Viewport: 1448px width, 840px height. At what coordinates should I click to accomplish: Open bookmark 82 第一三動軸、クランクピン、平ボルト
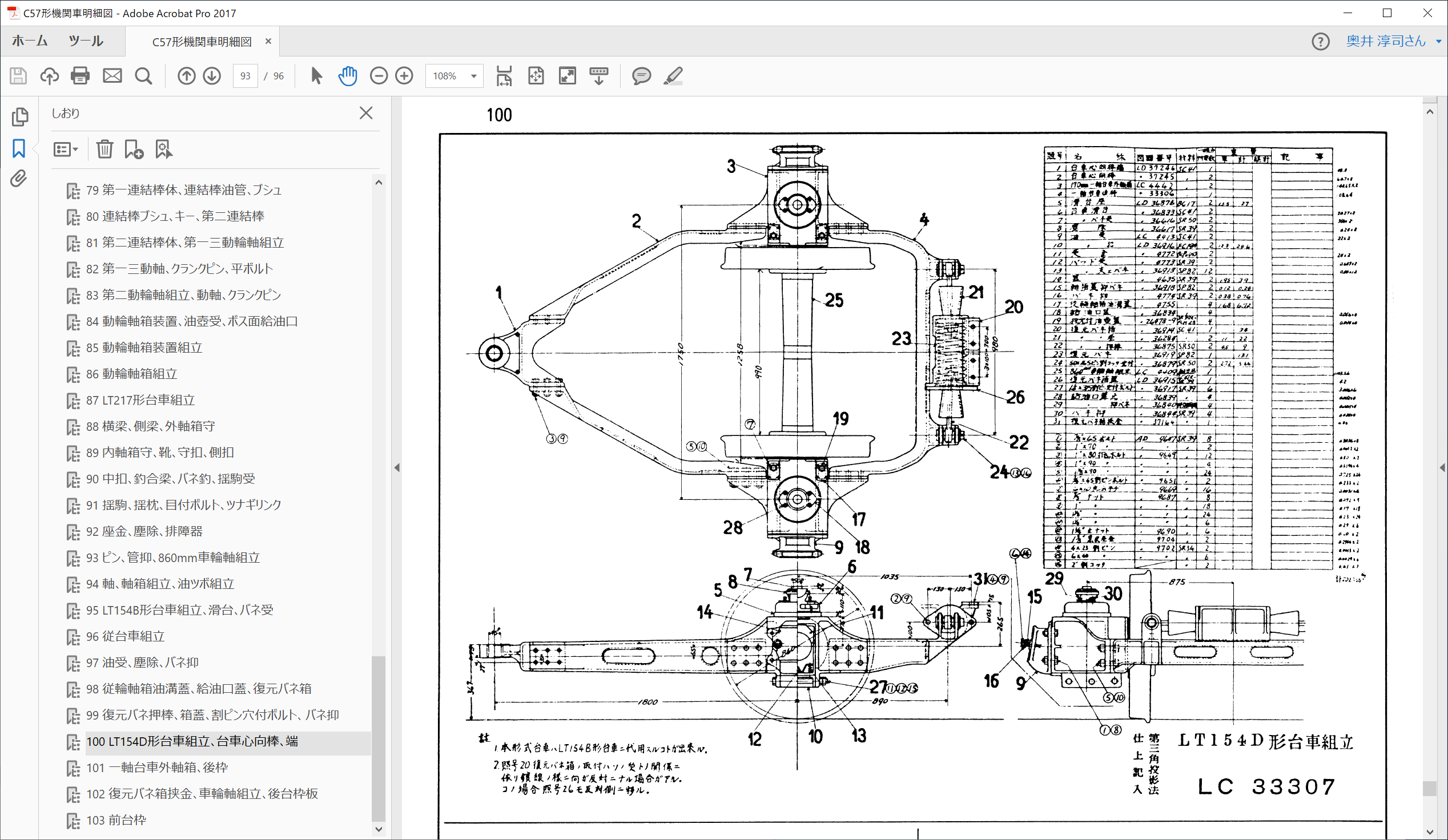point(179,269)
